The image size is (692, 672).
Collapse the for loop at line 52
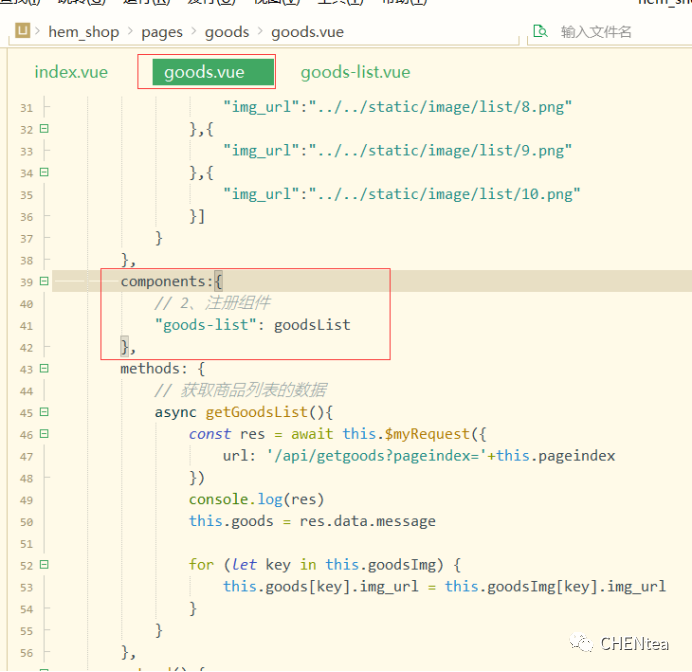(44, 564)
